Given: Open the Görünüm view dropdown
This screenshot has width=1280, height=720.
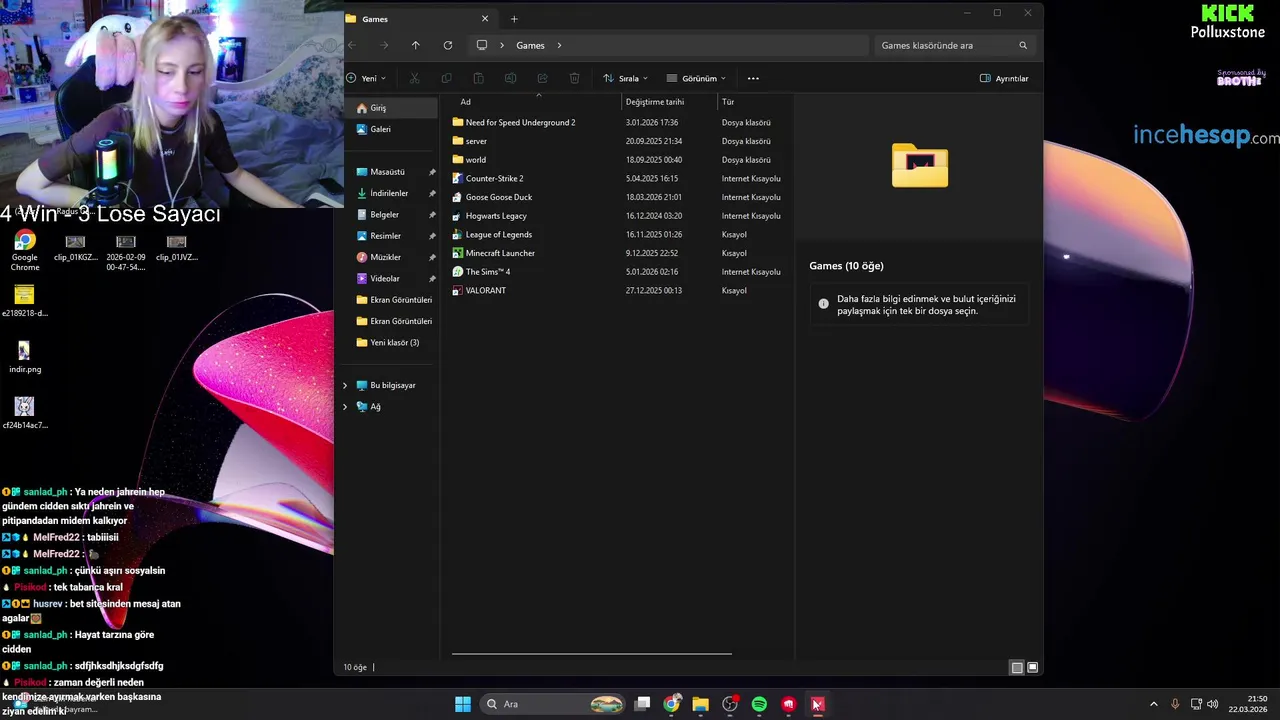Looking at the screenshot, I should pyautogui.click(x=696, y=78).
